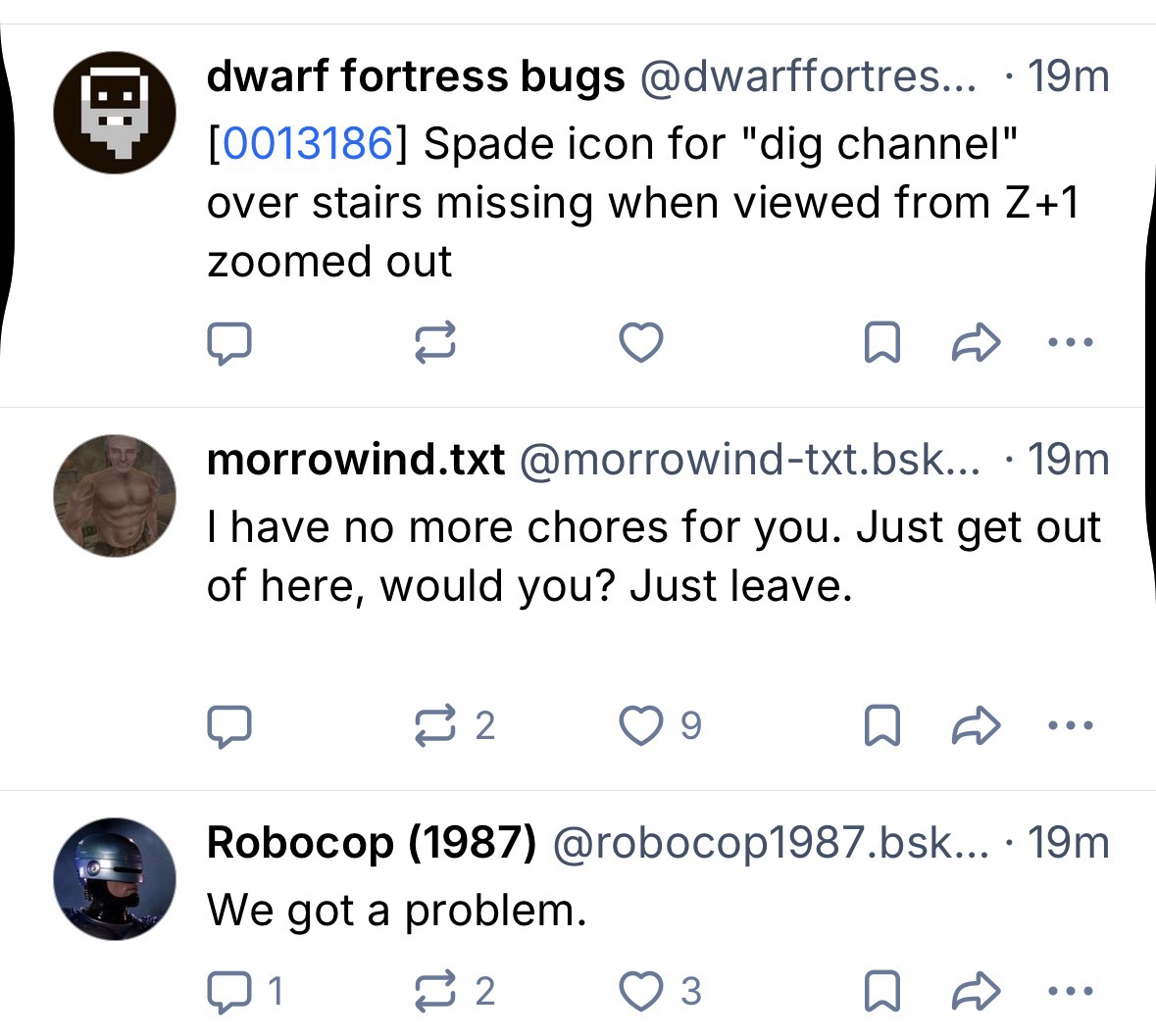Share the morrowind.txt post

[976, 726]
